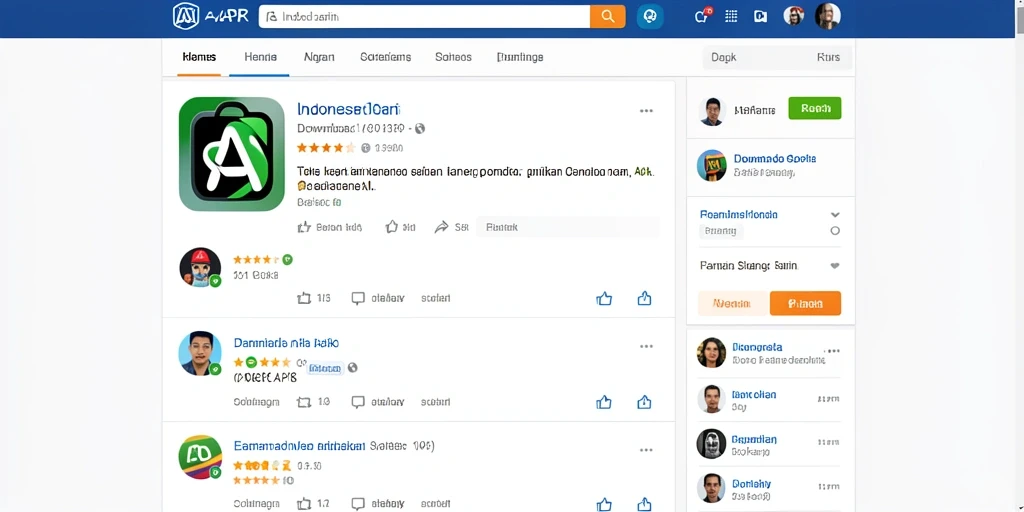The image size is (1024, 512).
Task: Click the star rating in Damniarle mila Ralio post
Action: pyautogui.click(x=263, y=362)
